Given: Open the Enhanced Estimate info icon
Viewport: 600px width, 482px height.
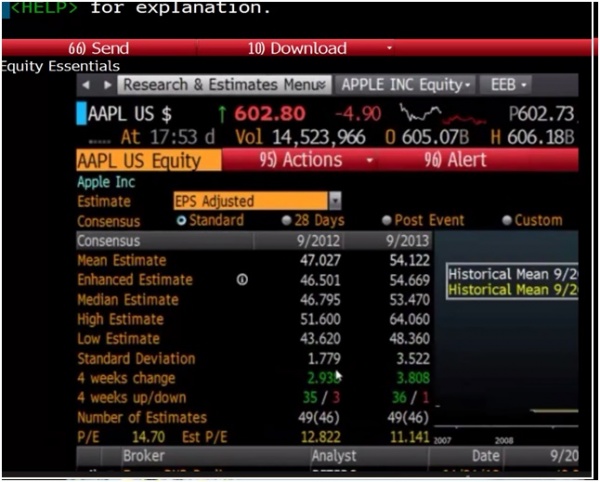Looking at the screenshot, I should coord(242,280).
